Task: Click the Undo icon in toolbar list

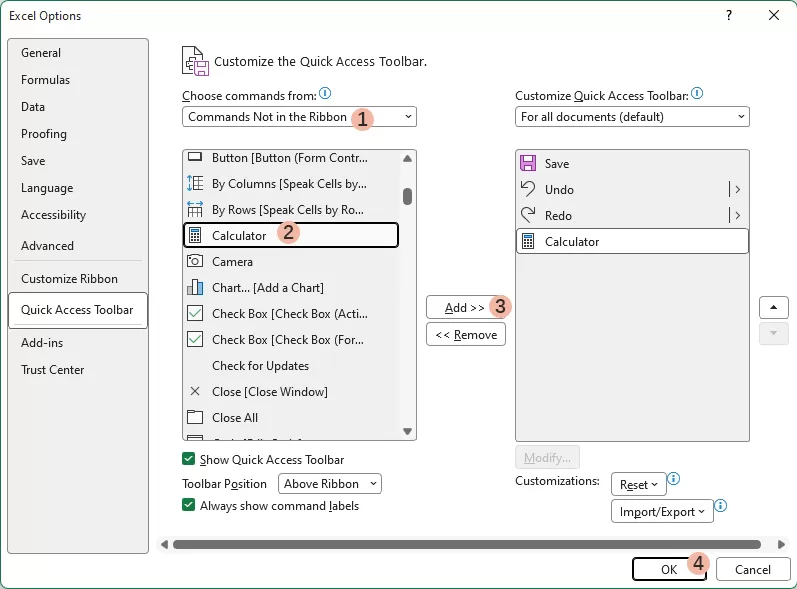Action: pos(528,189)
